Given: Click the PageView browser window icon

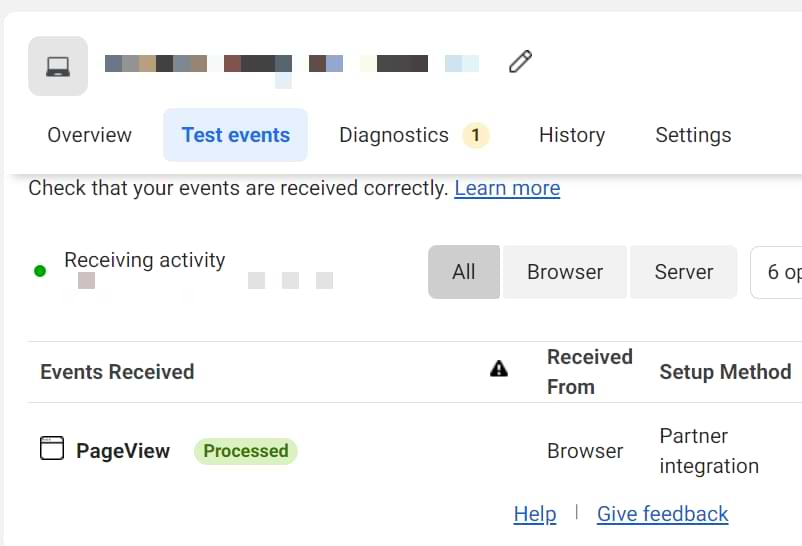Looking at the screenshot, I should 51,448.
